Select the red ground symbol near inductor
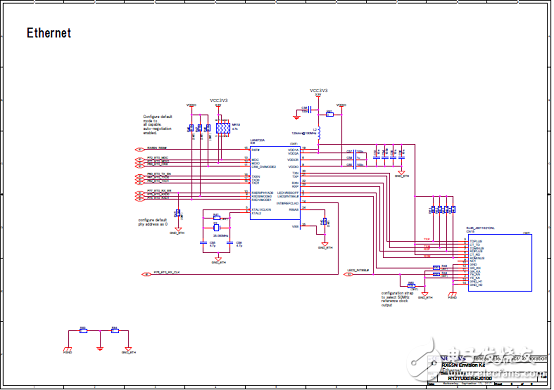Viewport: 554px width, 390px height. (296, 117)
